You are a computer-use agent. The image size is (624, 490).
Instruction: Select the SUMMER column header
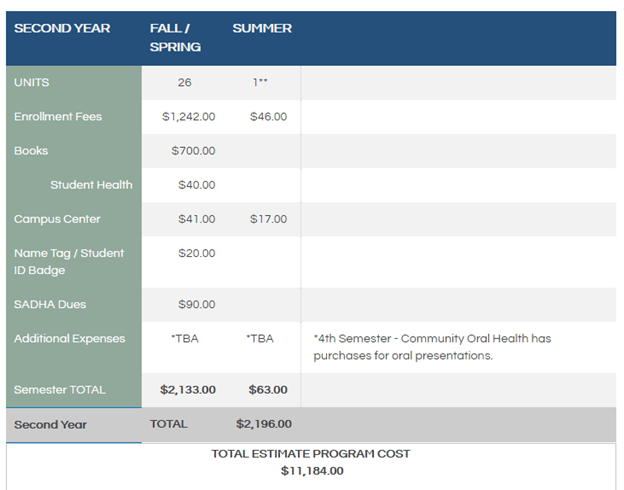click(x=262, y=29)
